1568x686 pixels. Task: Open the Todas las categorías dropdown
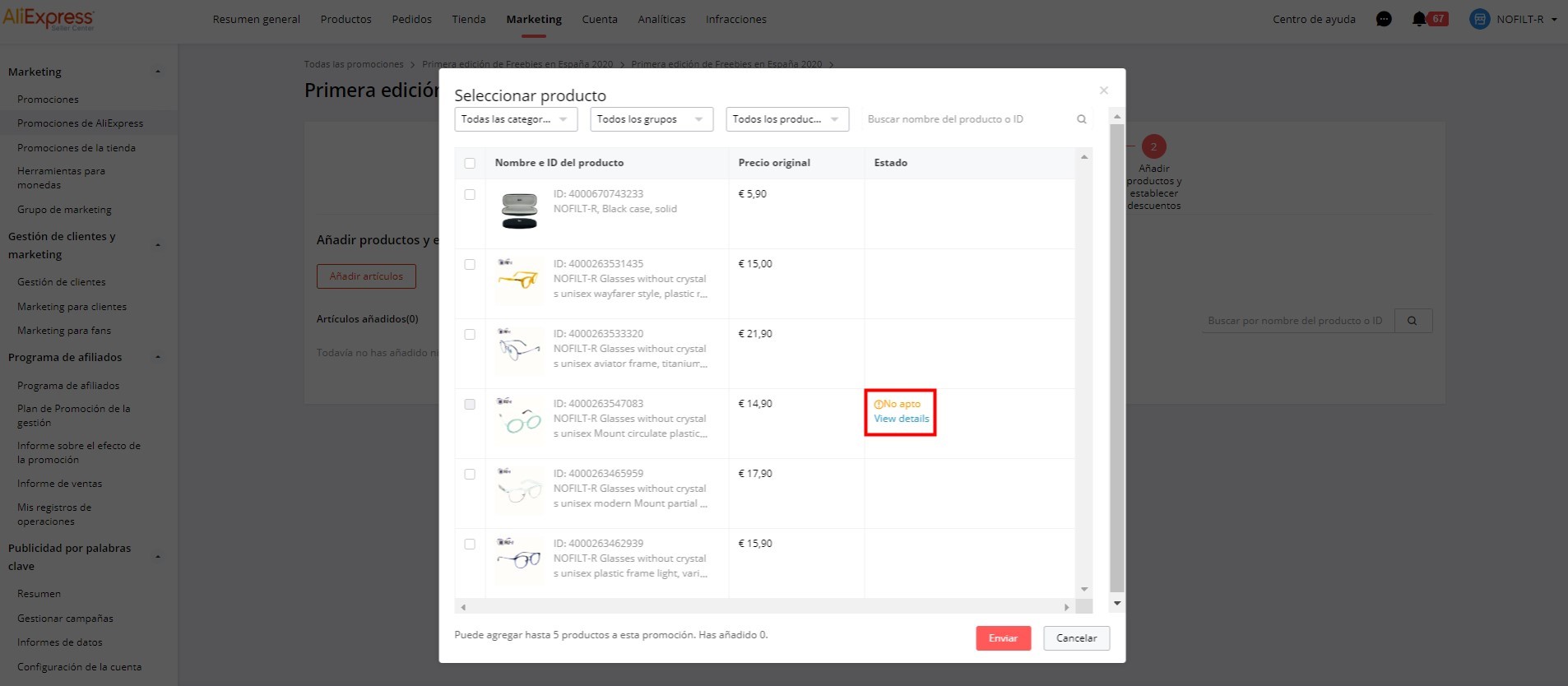coord(516,119)
